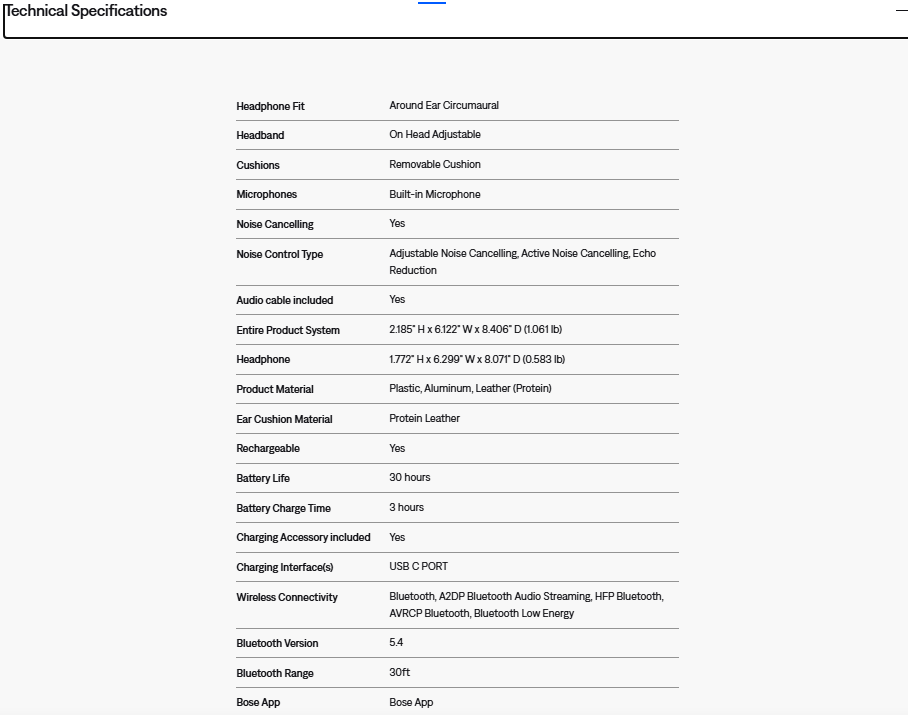
Task: Click the Built-in Microphone text
Action: click(x=434, y=194)
